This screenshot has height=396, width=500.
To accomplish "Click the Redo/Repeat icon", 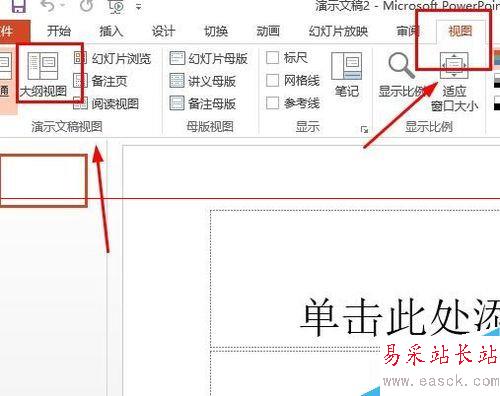I will pyautogui.click(x=86, y=6).
